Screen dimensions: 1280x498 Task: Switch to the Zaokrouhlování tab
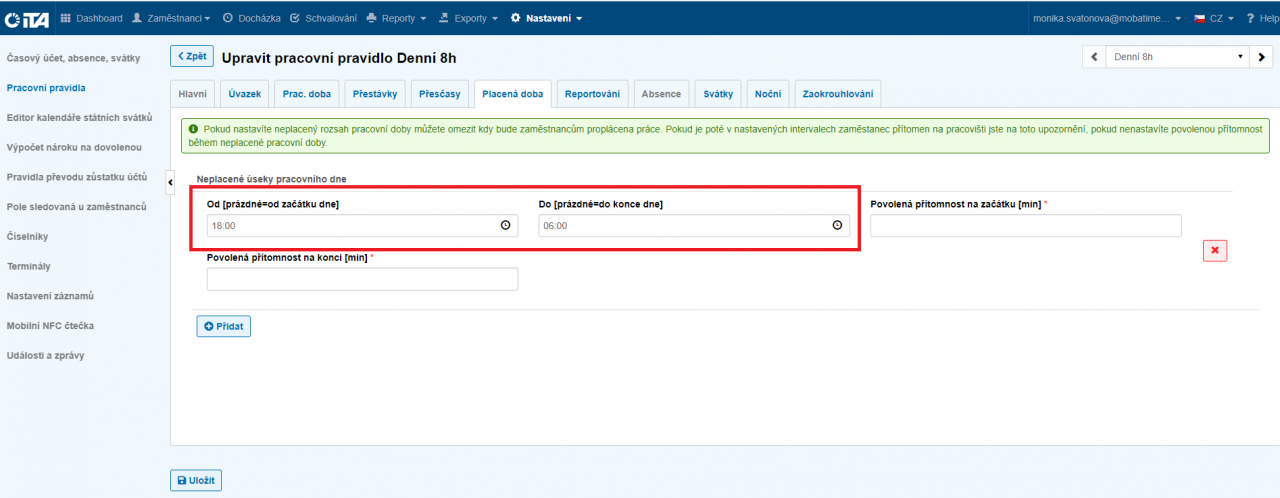[x=838, y=94]
